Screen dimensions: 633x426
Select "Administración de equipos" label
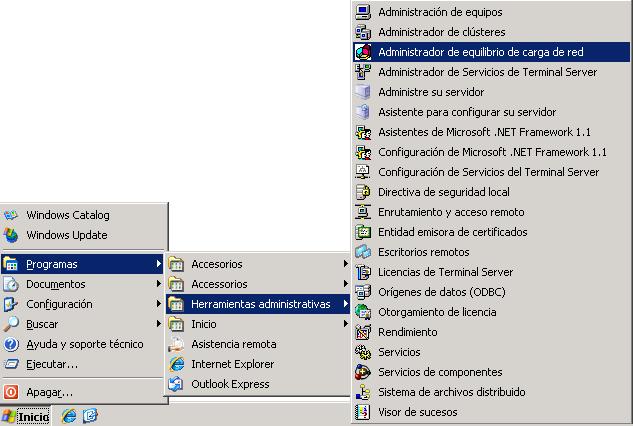pyautogui.click(x=440, y=13)
